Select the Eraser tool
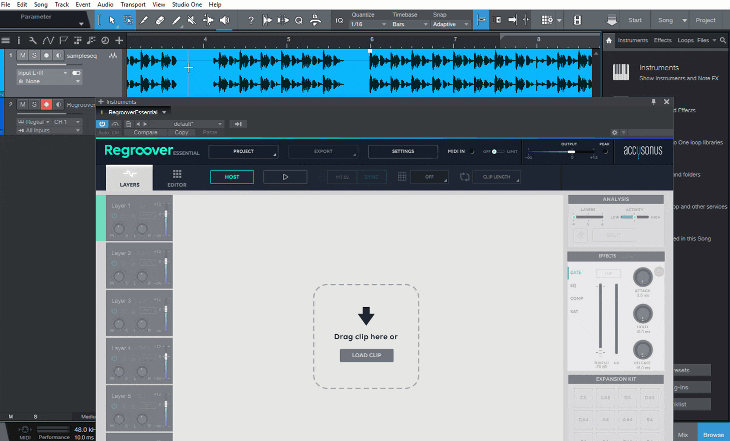 point(160,20)
